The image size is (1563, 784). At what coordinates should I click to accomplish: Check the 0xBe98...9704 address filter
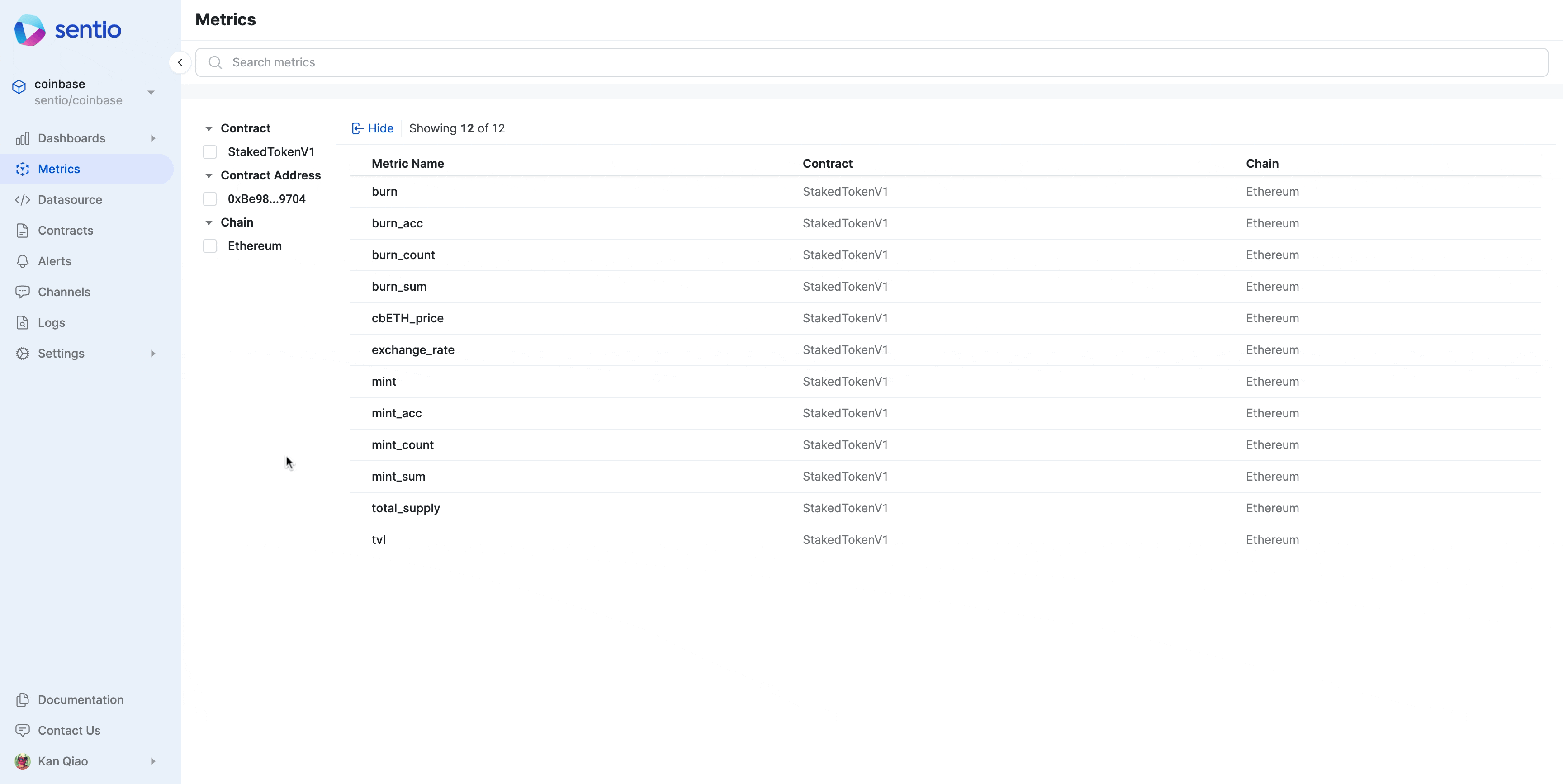(210, 199)
